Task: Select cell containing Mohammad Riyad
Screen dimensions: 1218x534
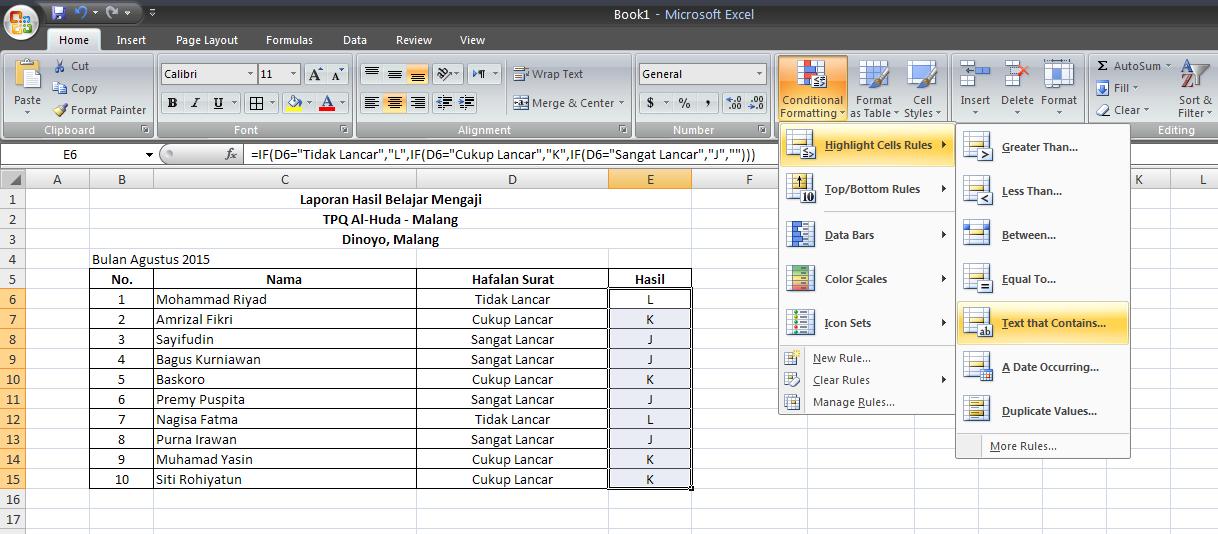Action: (x=285, y=299)
